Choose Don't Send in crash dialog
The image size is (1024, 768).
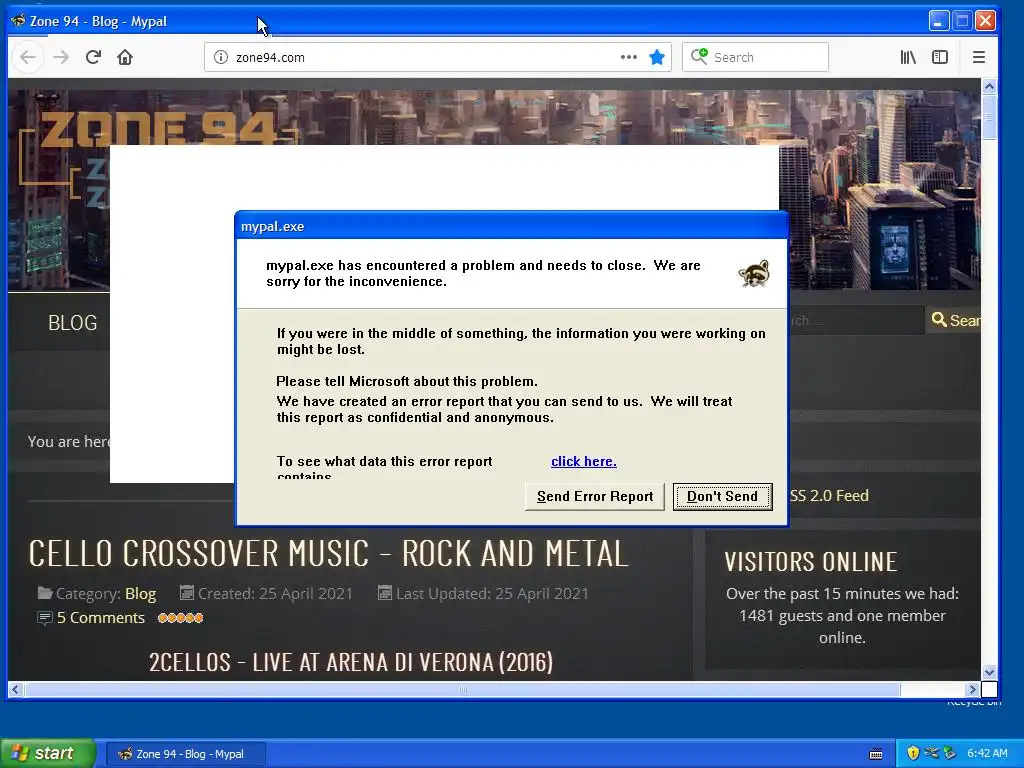tap(722, 496)
